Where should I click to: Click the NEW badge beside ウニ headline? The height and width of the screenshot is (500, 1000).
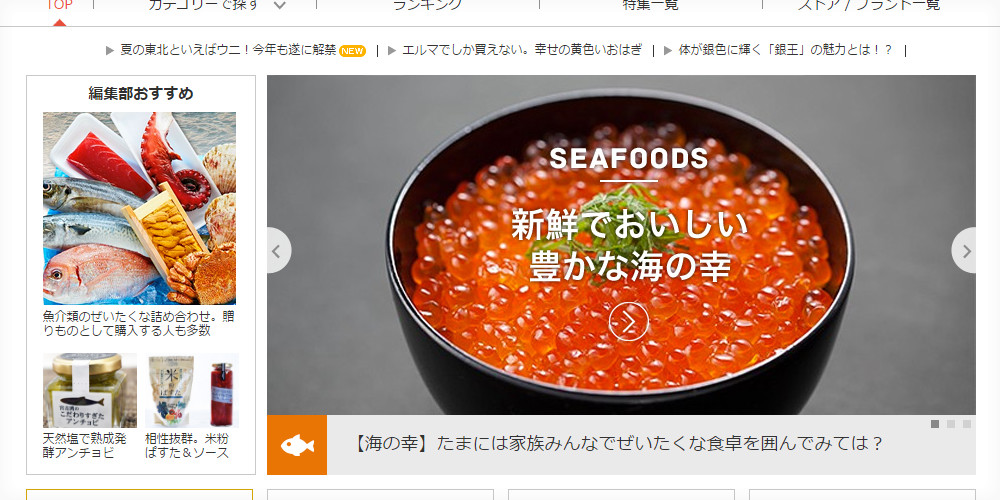coord(352,51)
